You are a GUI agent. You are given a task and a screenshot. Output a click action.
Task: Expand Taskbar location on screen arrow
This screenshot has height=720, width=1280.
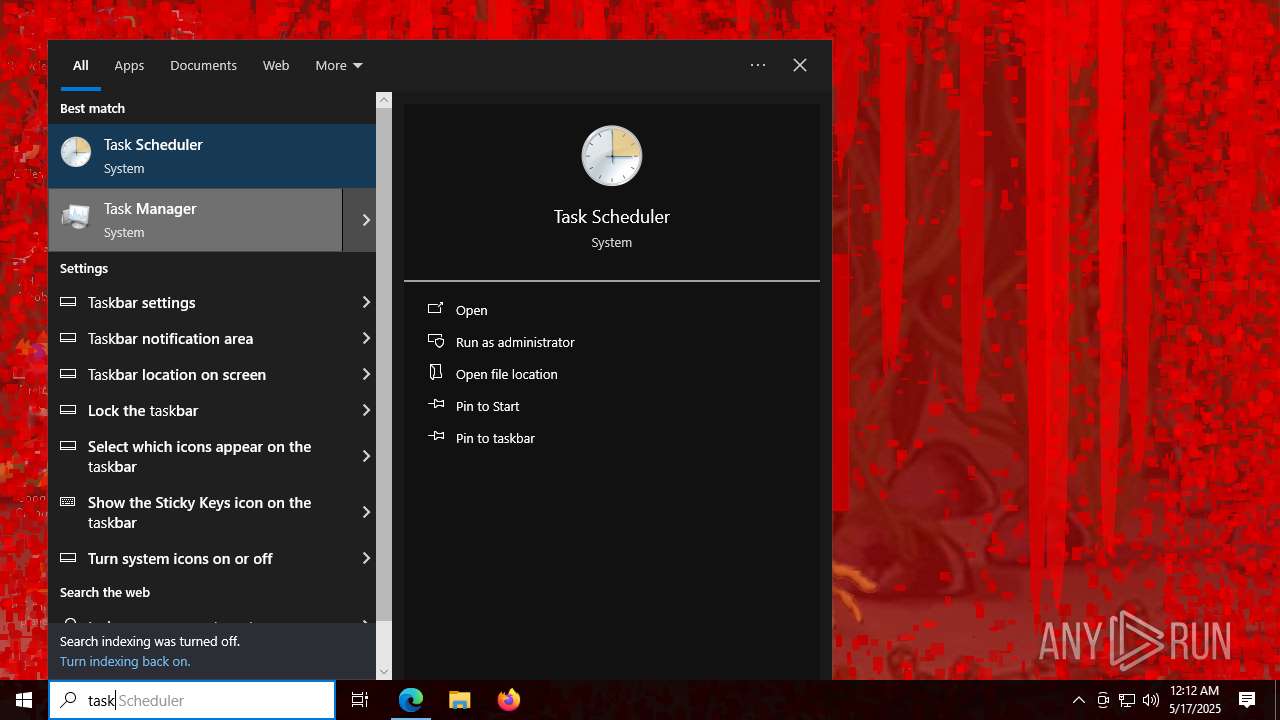[x=366, y=374]
